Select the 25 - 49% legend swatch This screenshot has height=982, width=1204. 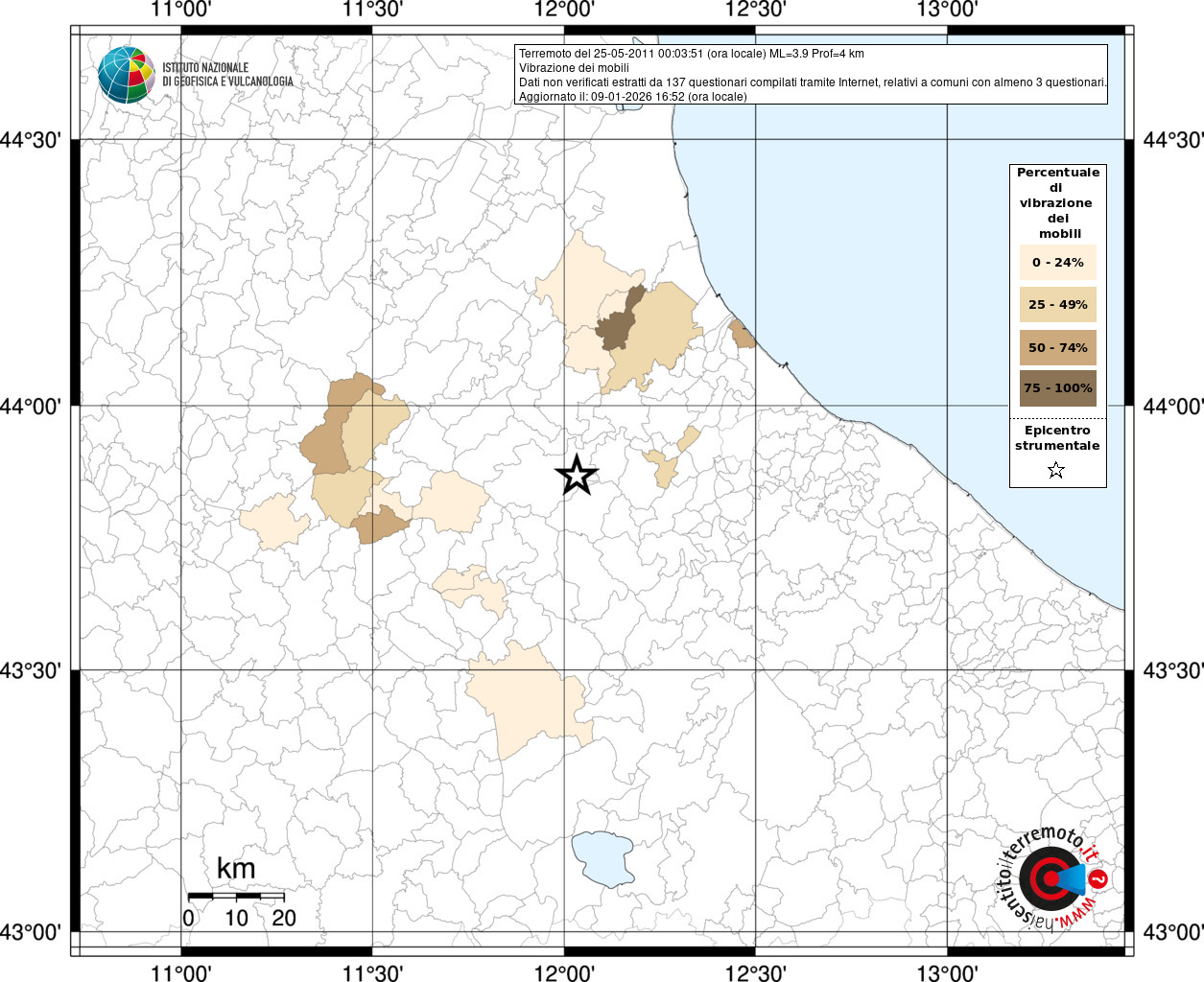(x=1057, y=305)
